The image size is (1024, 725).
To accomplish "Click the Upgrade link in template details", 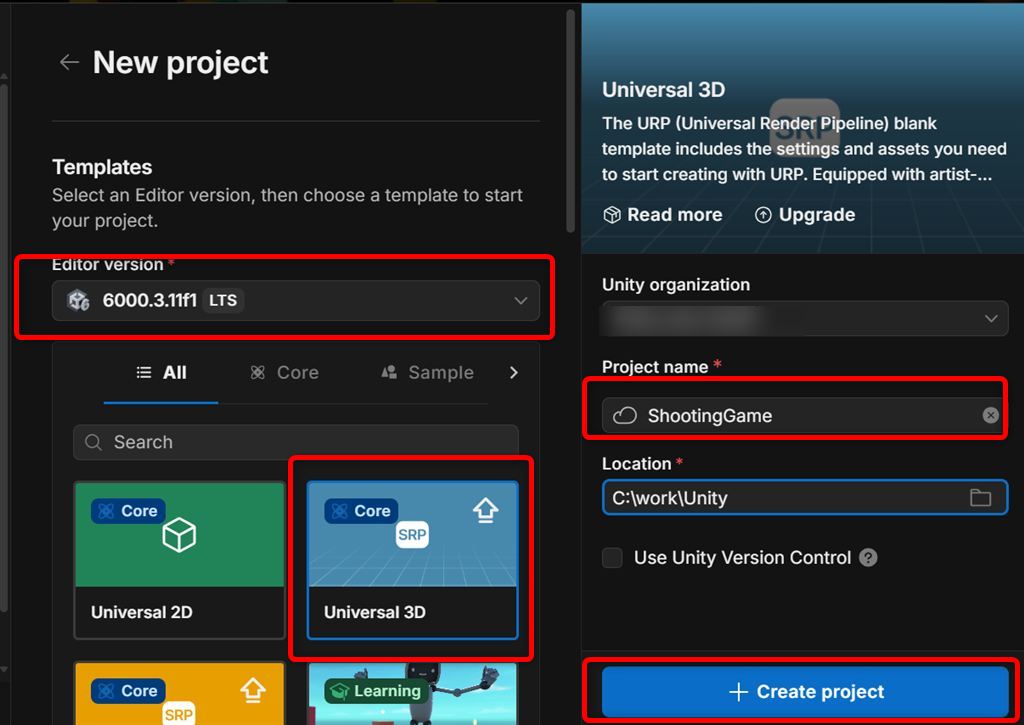I will pyautogui.click(x=805, y=215).
